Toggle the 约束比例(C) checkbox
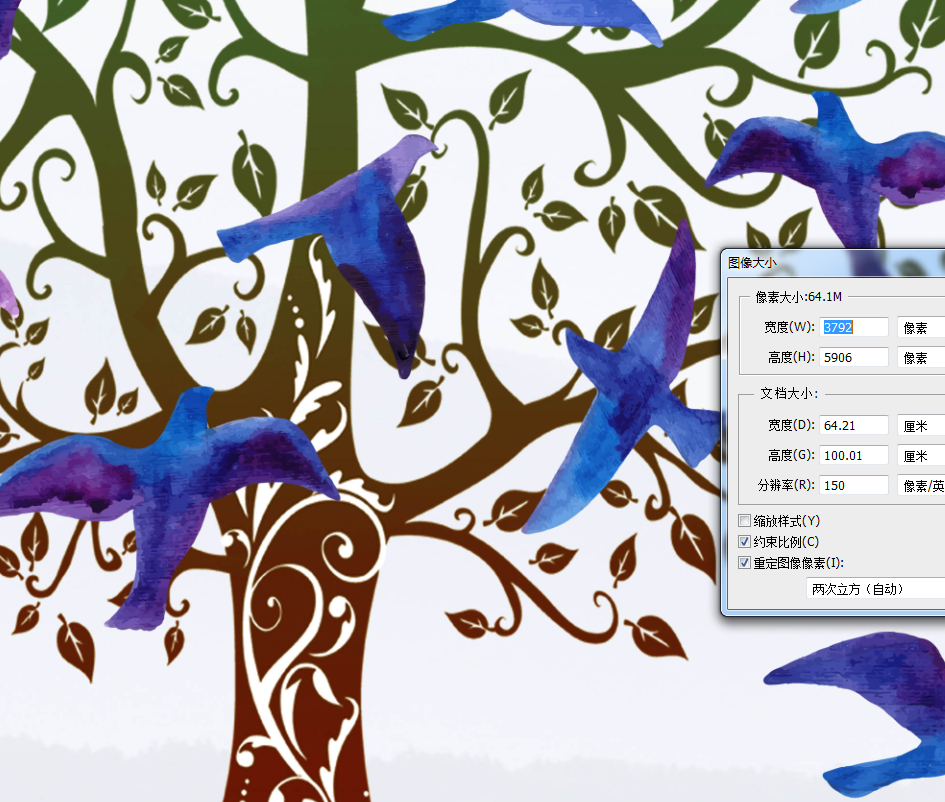The image size is (945, 802). click(745, 542)
